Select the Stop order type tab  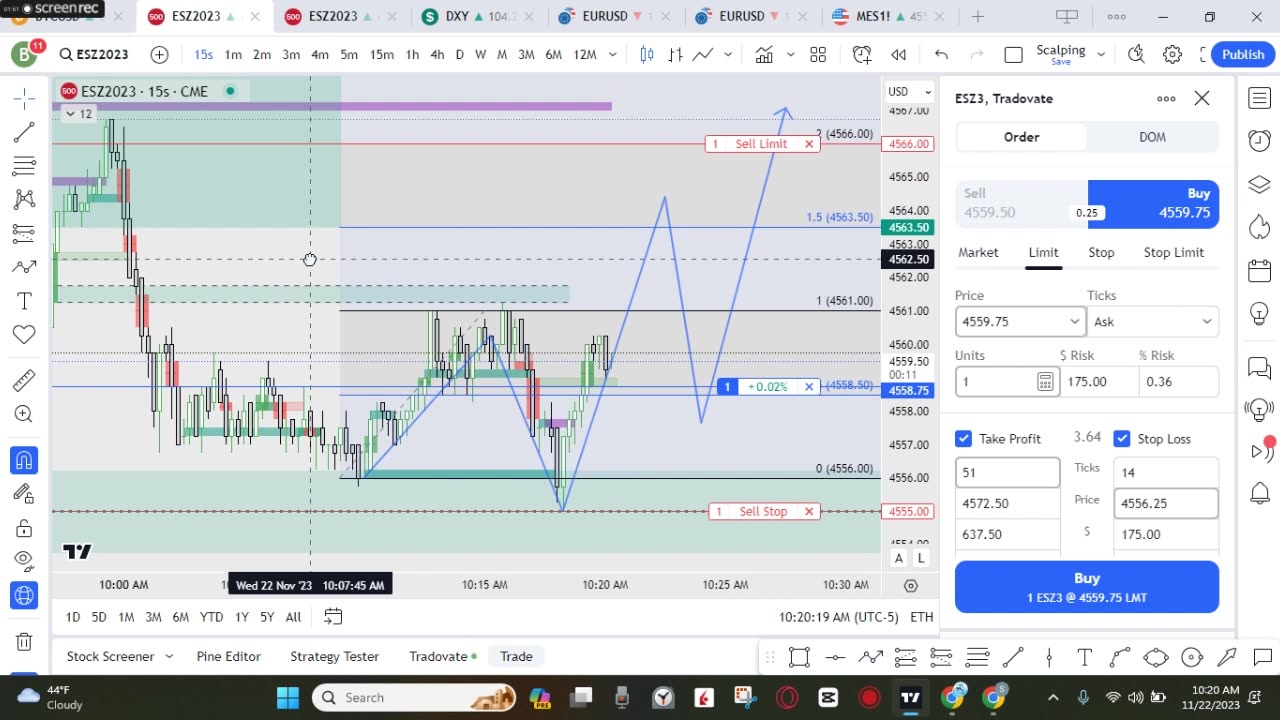1101,253
